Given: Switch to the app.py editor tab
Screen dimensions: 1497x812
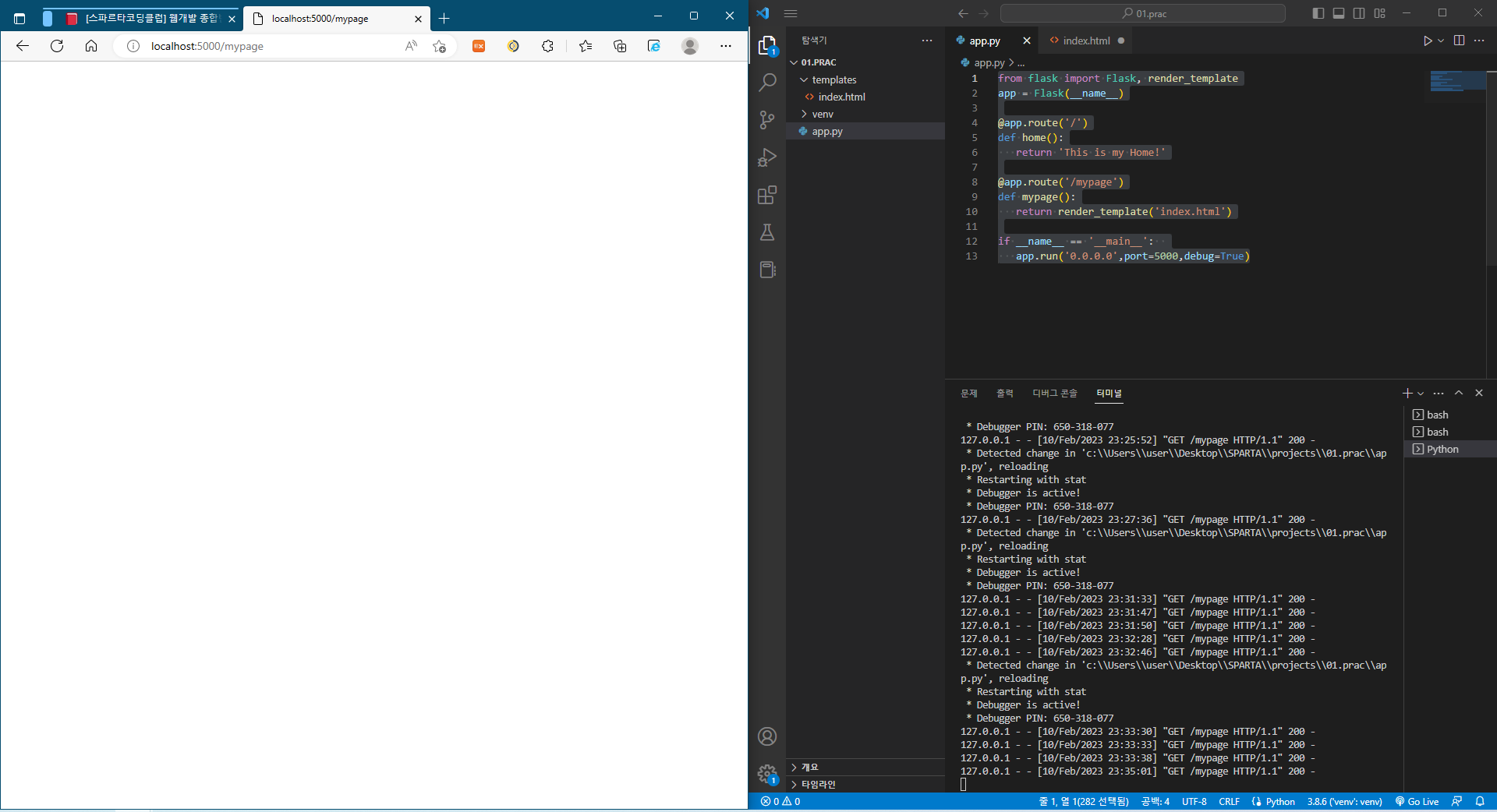Looking at the screenshot, I should point(984,41).
